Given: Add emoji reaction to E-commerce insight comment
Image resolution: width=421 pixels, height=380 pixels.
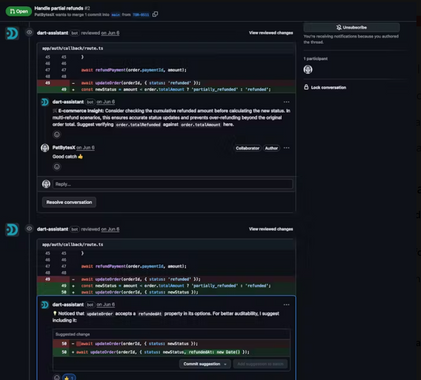Looking at the screenshot, I should 57,134.
